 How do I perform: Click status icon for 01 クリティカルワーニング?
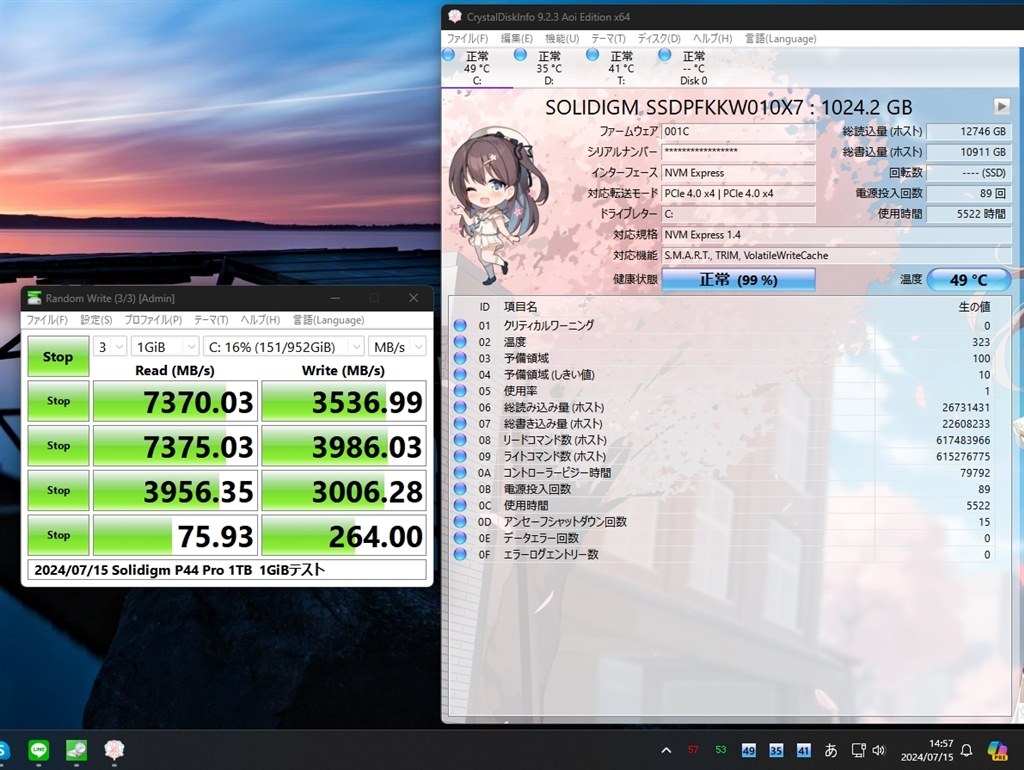pyautogui.click(x=460, y=325)
